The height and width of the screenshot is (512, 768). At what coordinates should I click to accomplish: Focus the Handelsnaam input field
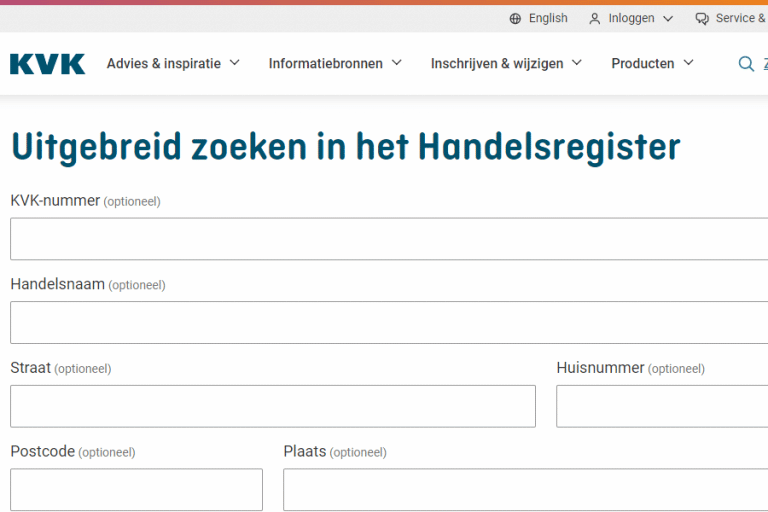[389, 322]
